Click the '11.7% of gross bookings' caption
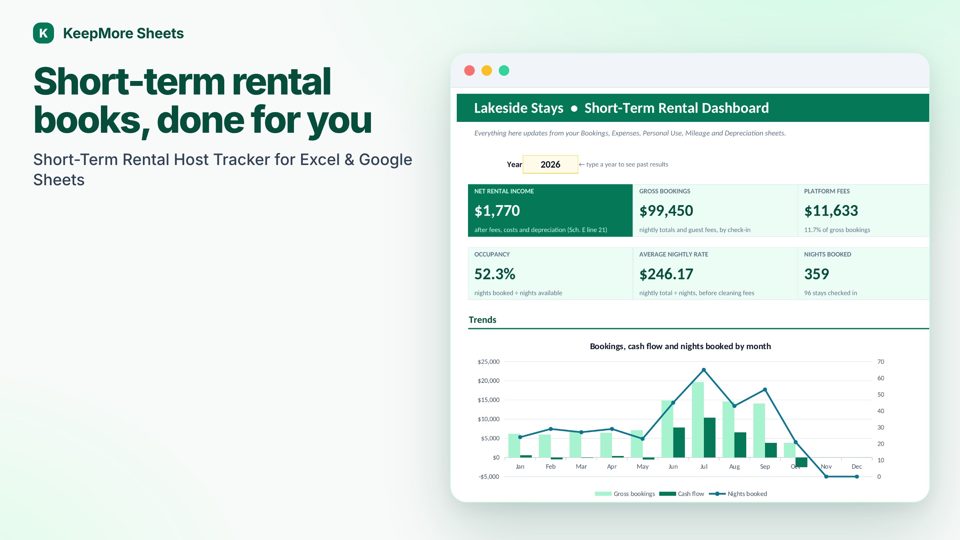960x540 pixels. pos(837,230)
